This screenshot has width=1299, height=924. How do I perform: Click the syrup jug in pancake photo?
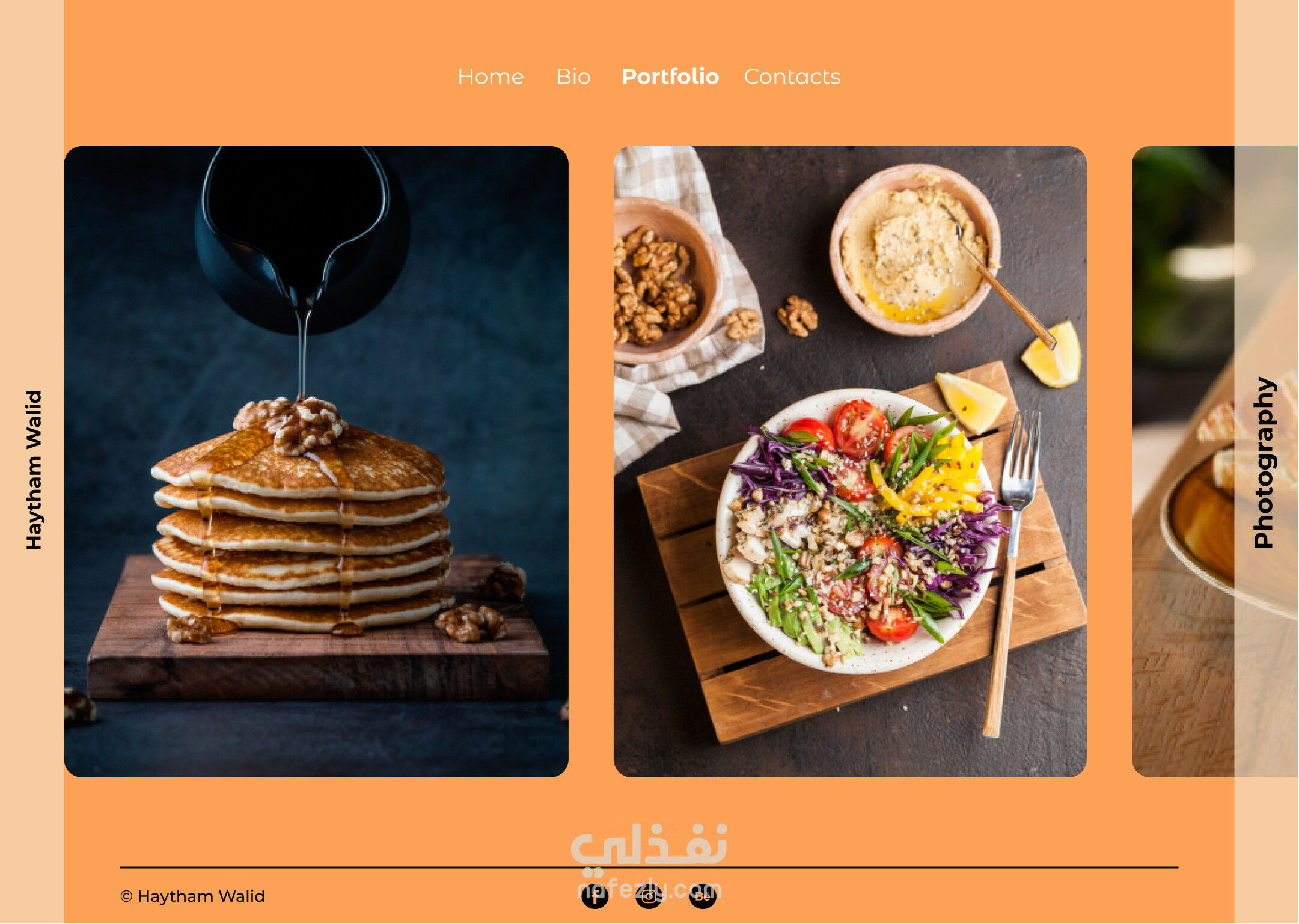pyautogui.click(x=302, y=239)
